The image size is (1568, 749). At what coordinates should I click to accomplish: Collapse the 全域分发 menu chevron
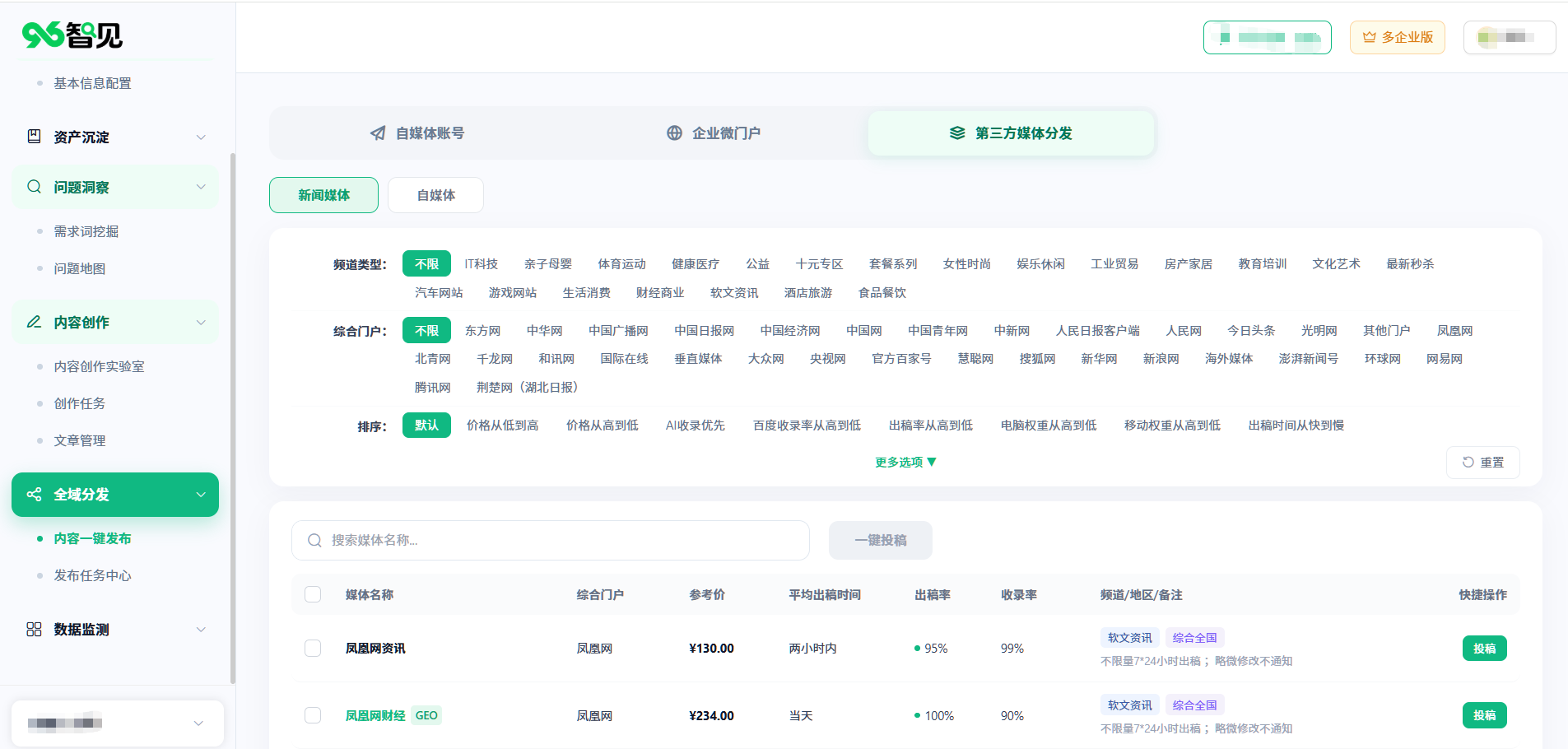[201, 495]
